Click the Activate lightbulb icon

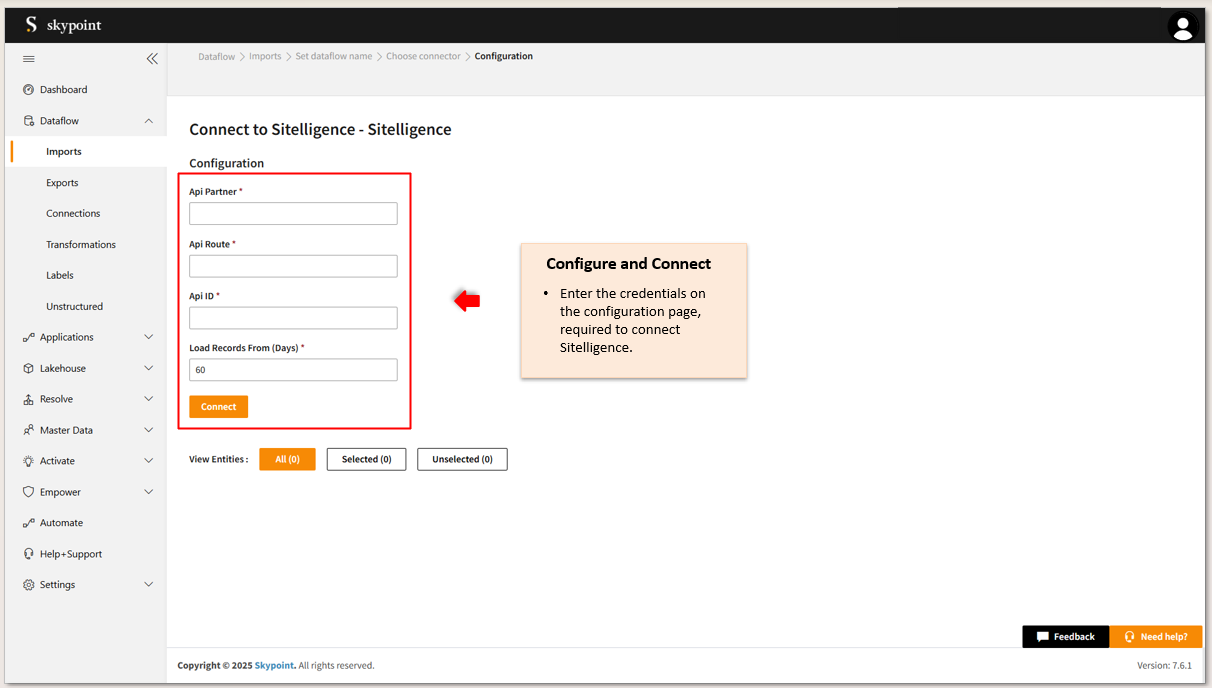coord(29,461)
